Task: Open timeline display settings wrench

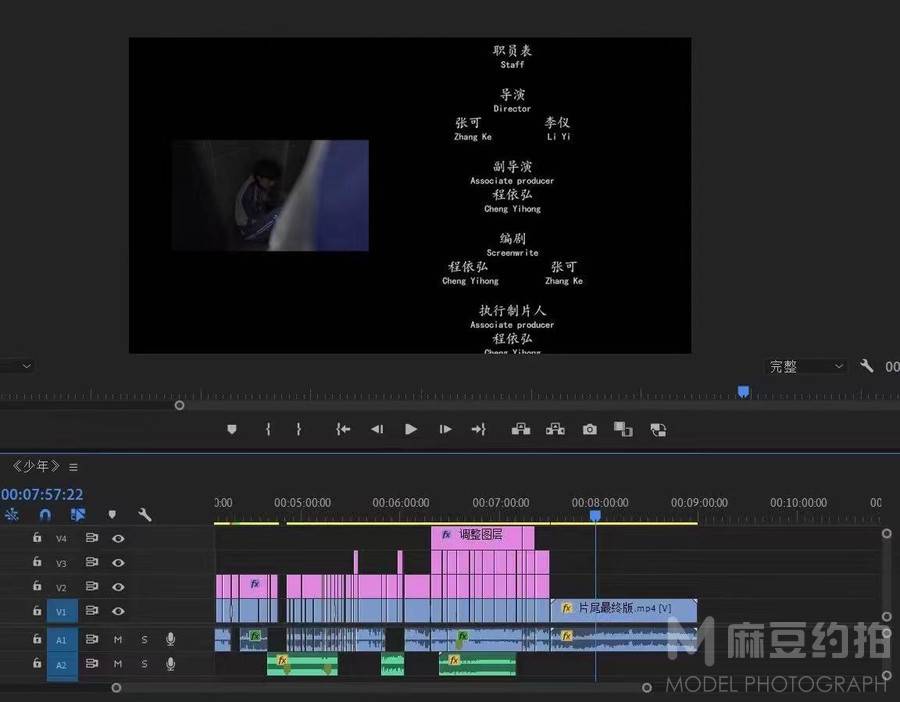Action: click(145, 515)
